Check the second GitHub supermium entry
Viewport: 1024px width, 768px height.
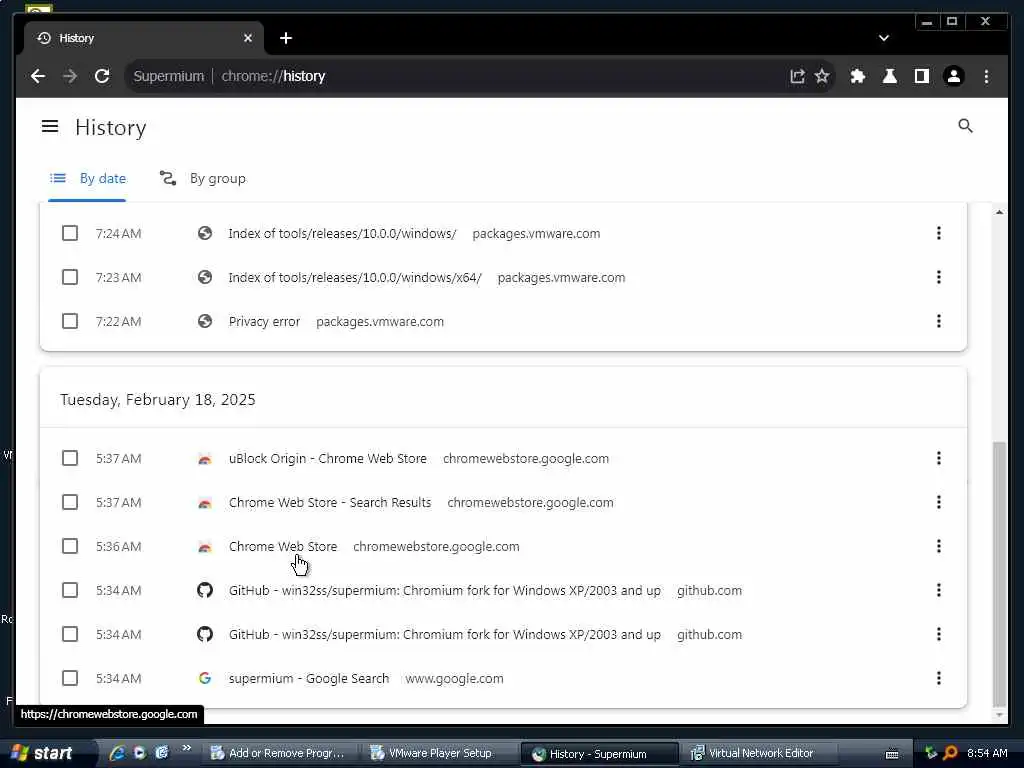click(70, 634)
